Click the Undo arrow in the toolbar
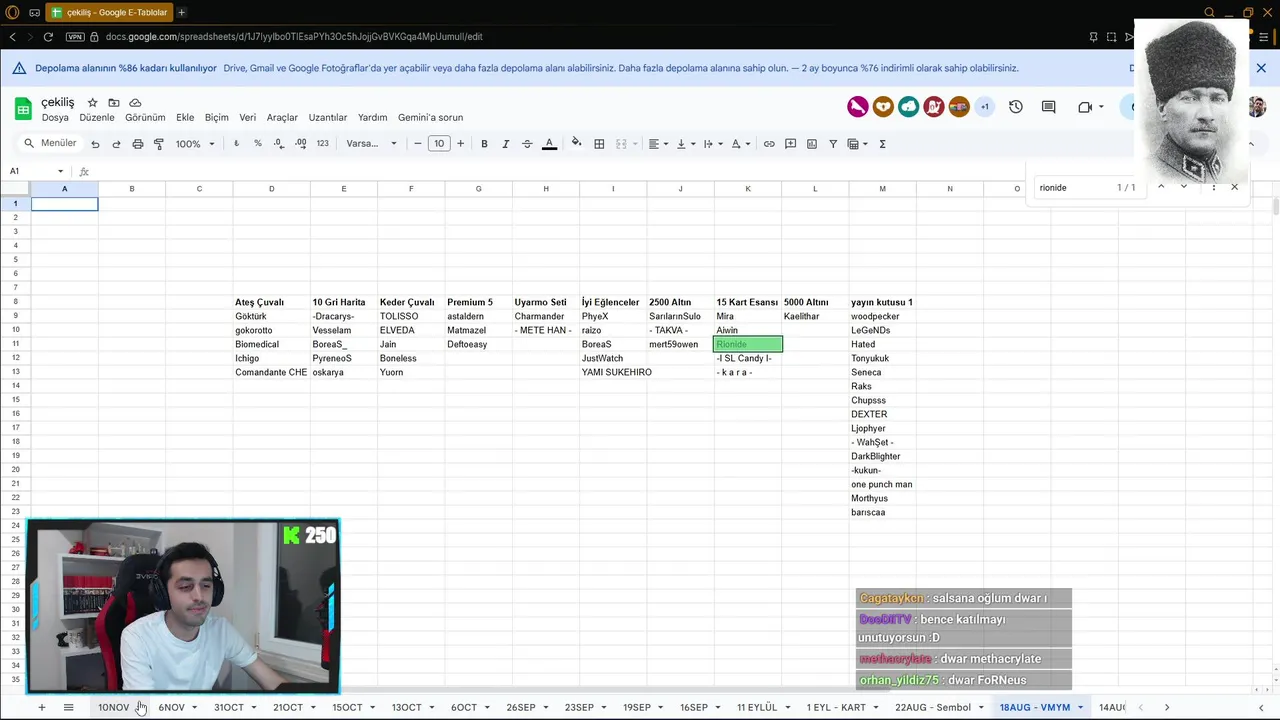 coord(95,144)
